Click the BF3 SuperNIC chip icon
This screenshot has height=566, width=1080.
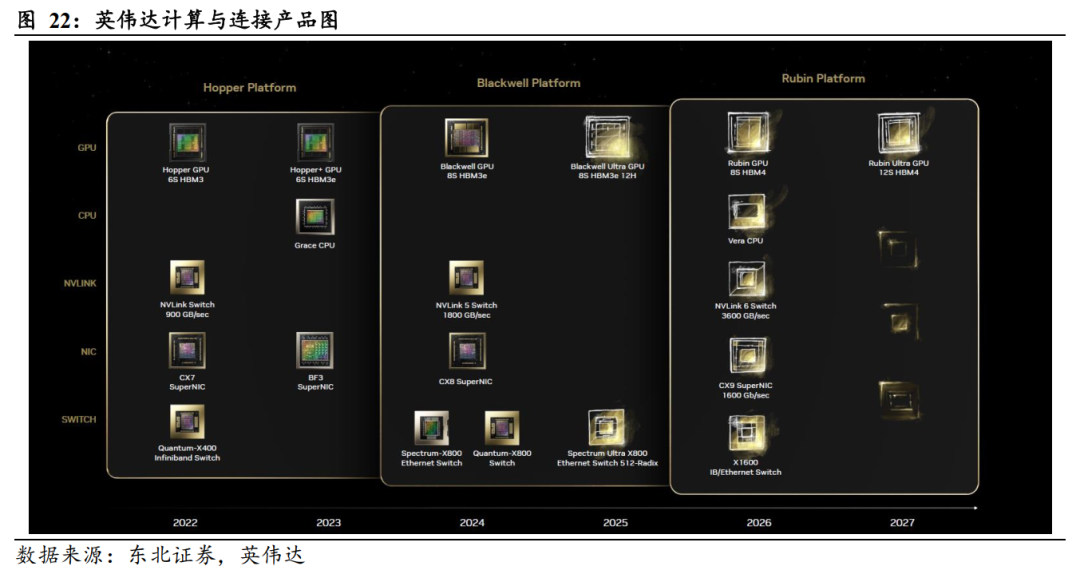click(x=315, y=350)
